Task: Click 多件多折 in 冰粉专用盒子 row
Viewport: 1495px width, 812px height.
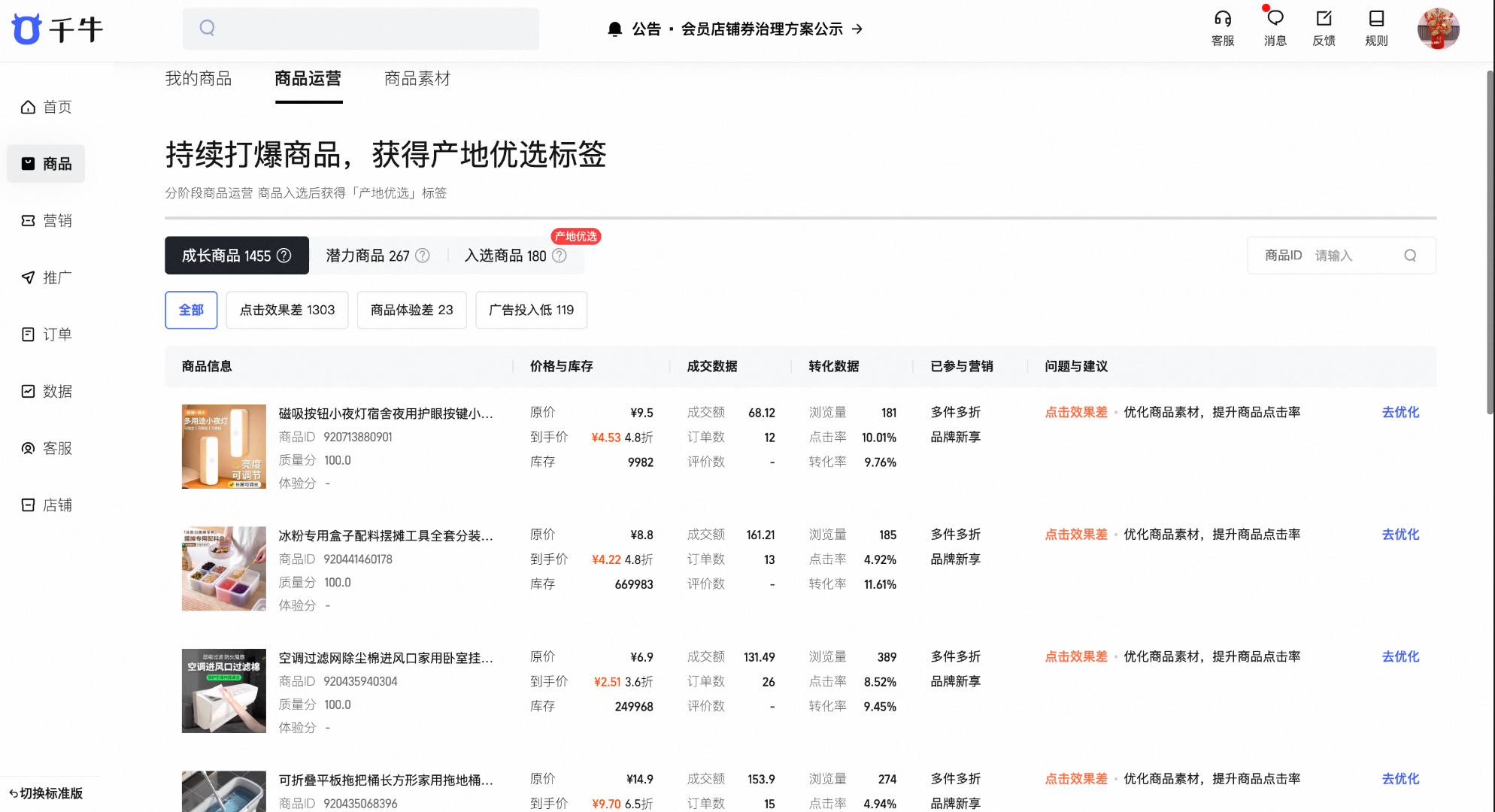Action: [x=956, y=535]
